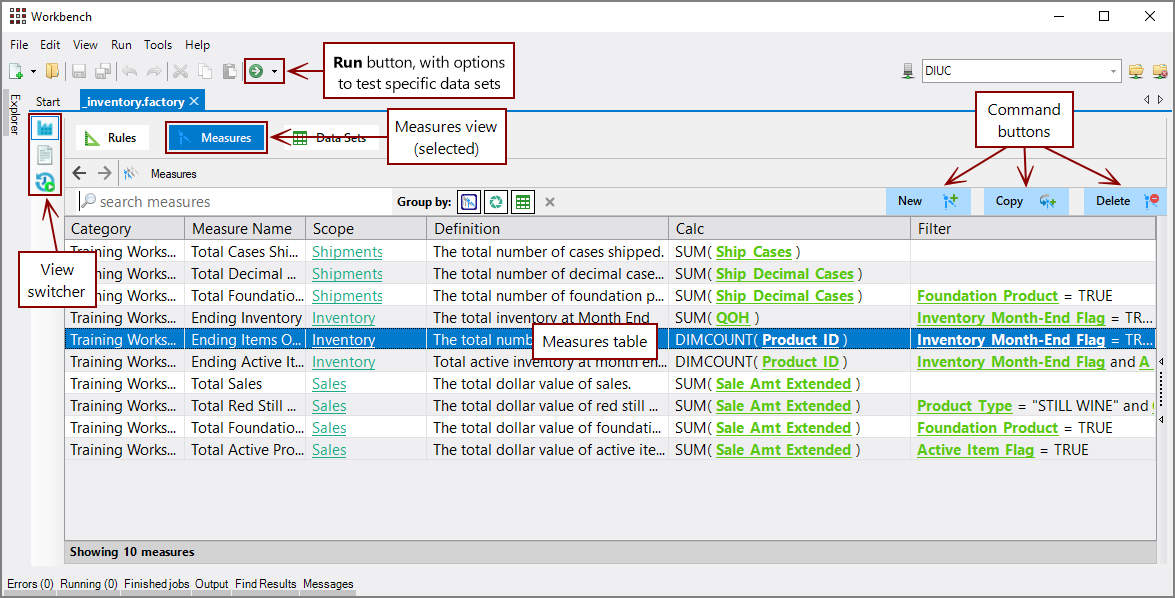Expand the Explorer side panel
The image size is (1175, 598).
(14, 114)
